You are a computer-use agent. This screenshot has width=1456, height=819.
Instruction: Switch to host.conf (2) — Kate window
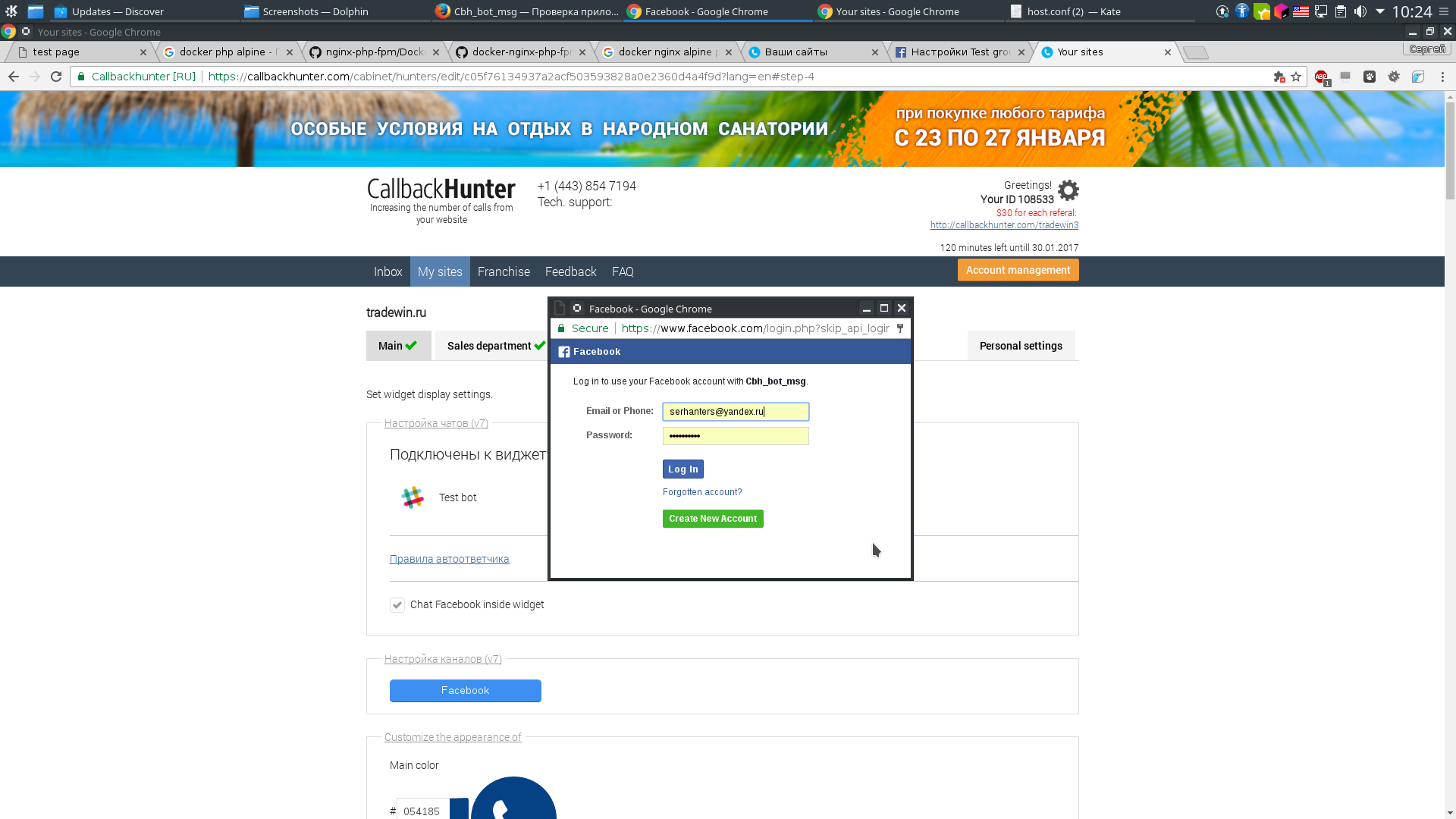(x=1100, y=11)
